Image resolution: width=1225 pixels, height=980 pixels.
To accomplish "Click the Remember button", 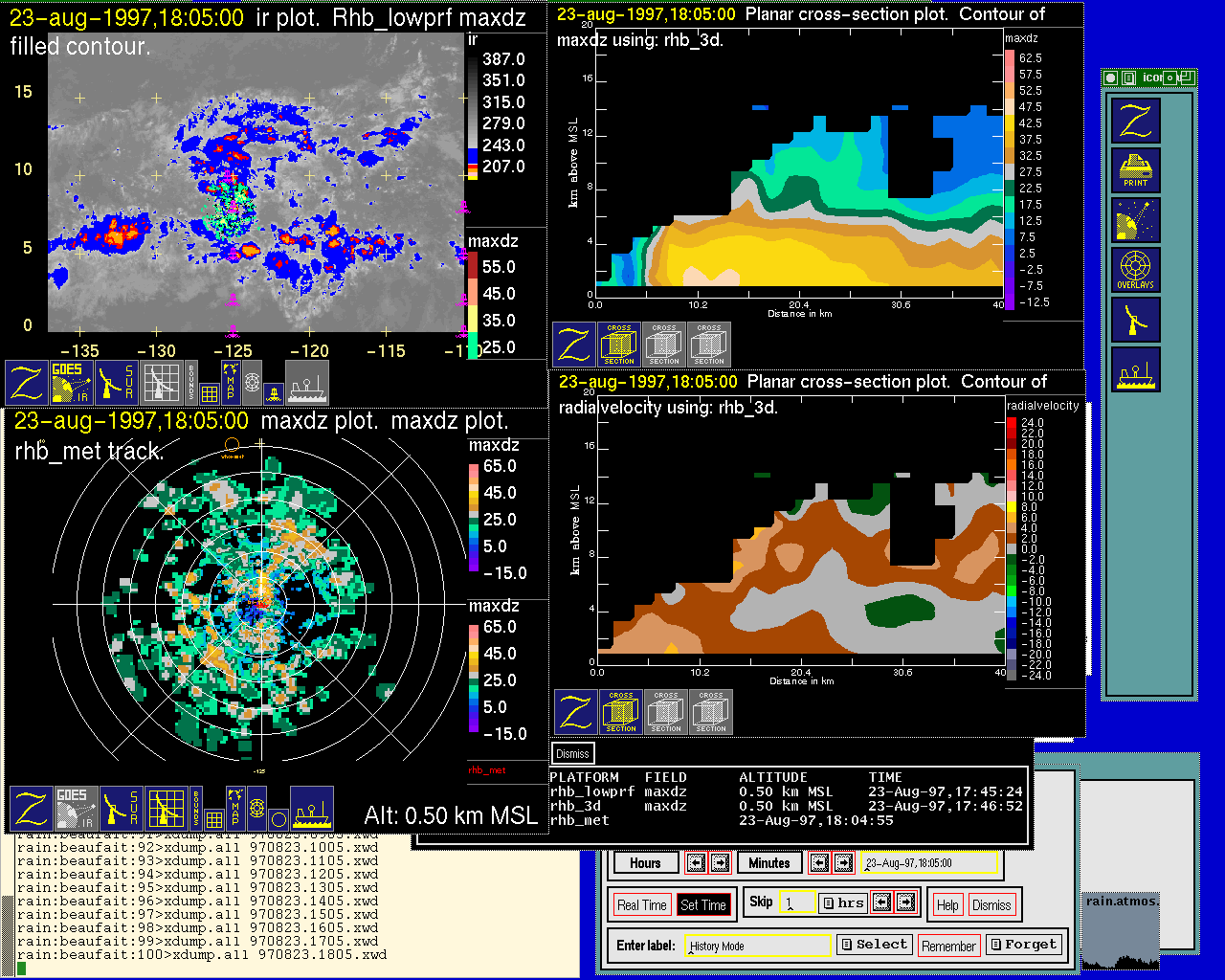I will click(x=948, y=947).
